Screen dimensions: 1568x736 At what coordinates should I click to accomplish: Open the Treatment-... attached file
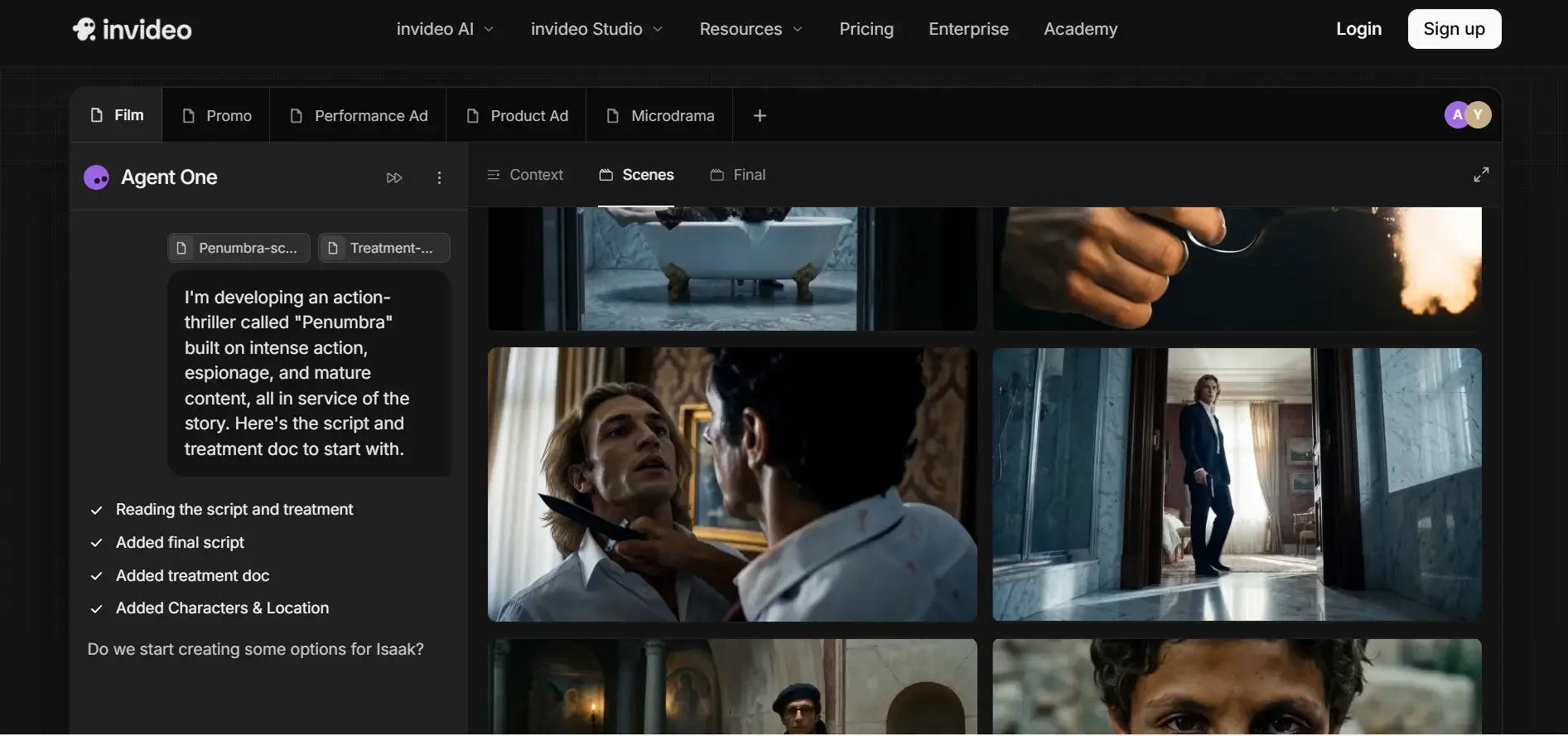click(x=384, y=248)
